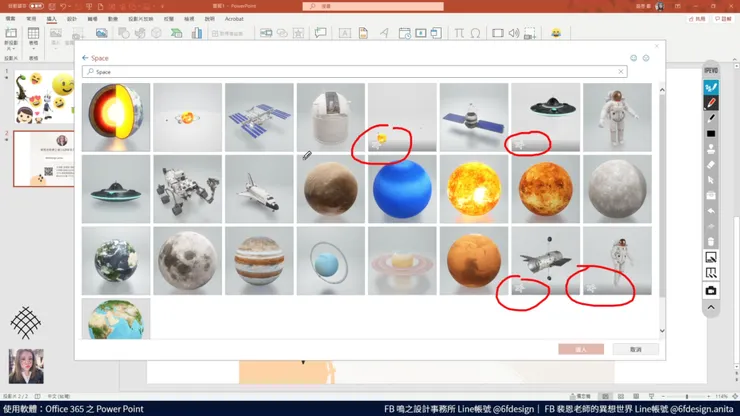Click the title bar search box
This screenshot has width=740, height=416.
pos(373,6)
